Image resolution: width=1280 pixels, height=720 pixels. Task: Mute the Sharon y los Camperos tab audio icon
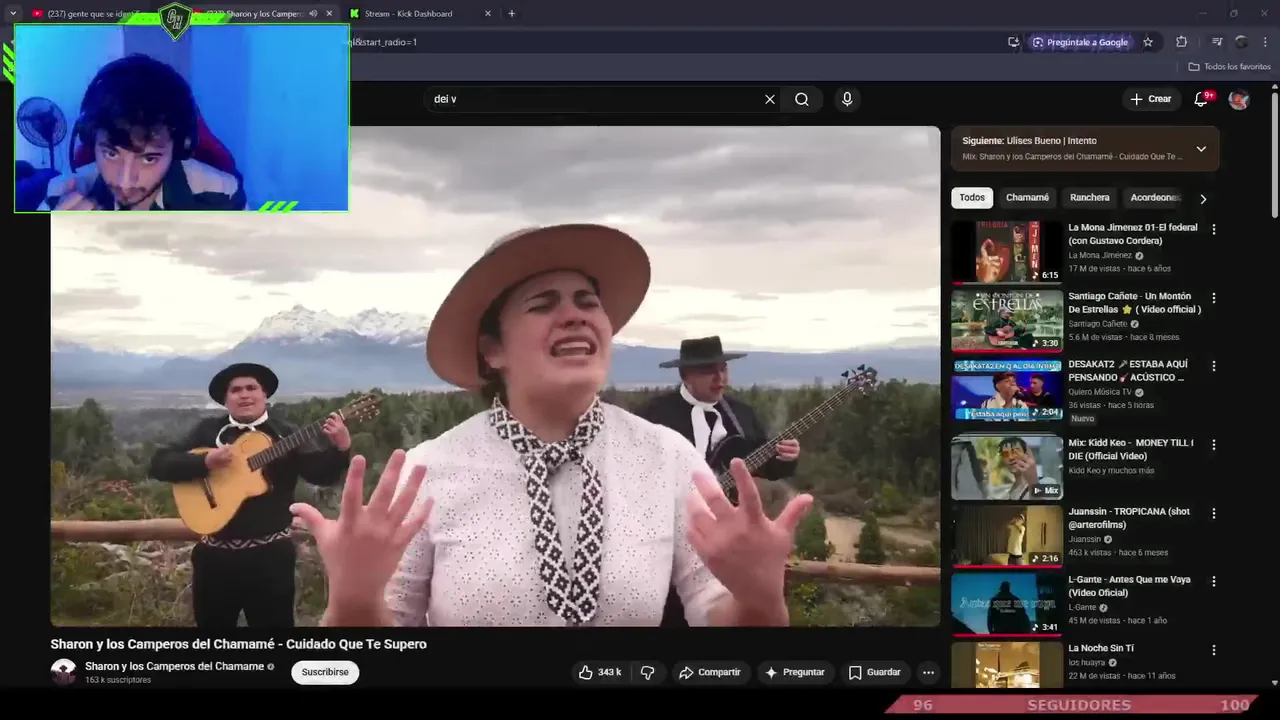[313, 14]
